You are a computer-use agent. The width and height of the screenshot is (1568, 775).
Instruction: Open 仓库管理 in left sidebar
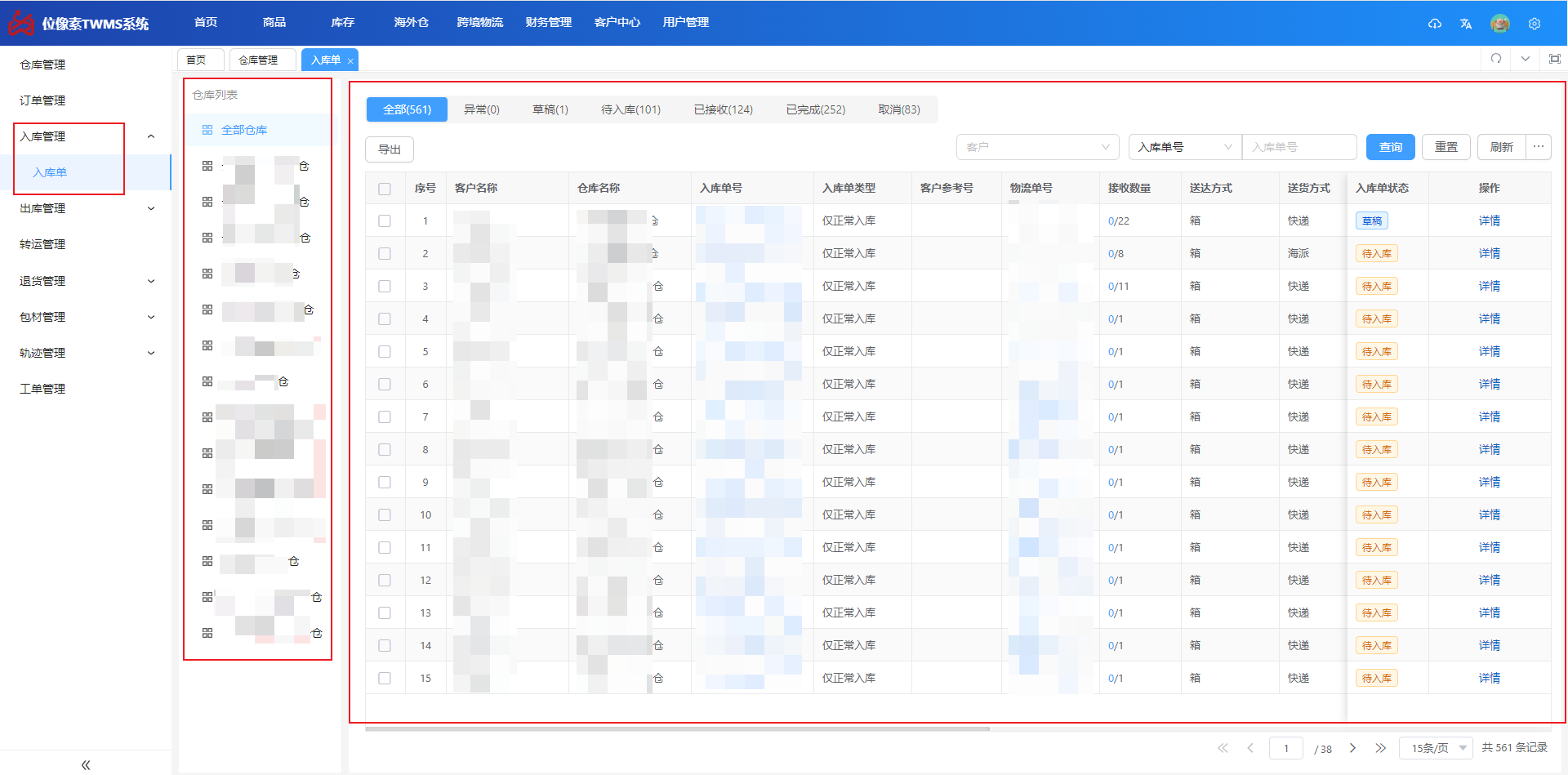(x=42, y=65)
